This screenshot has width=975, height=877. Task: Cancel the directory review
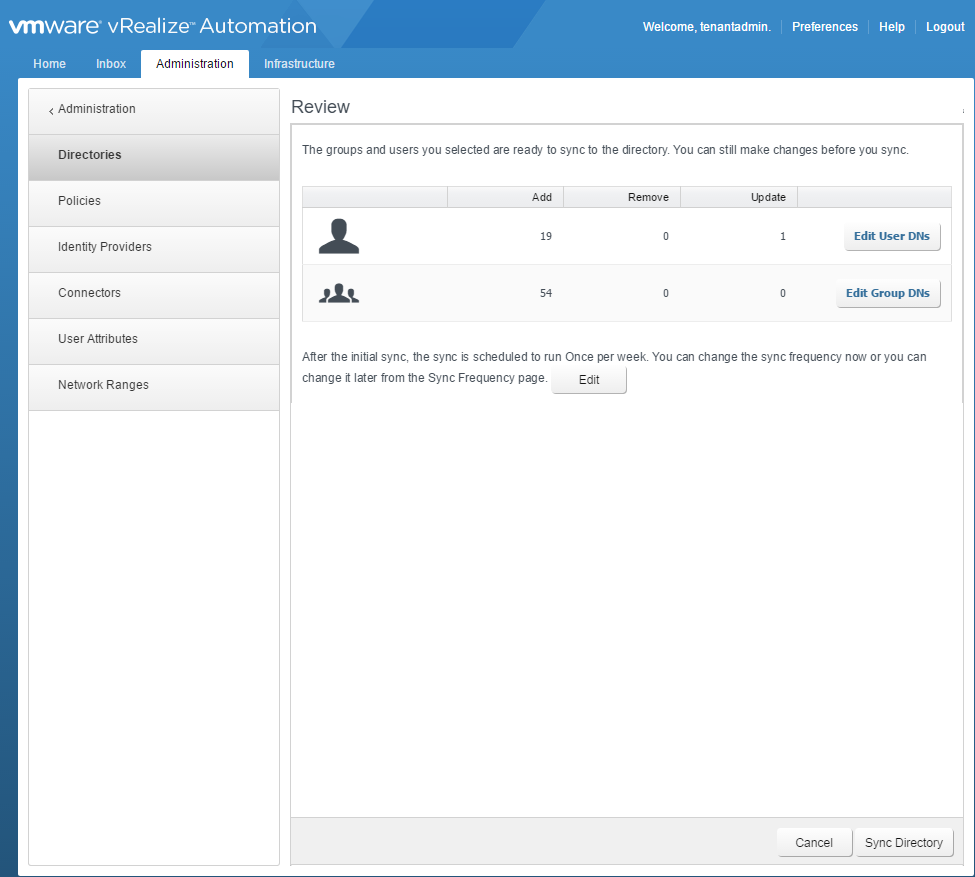pos(814,843)
